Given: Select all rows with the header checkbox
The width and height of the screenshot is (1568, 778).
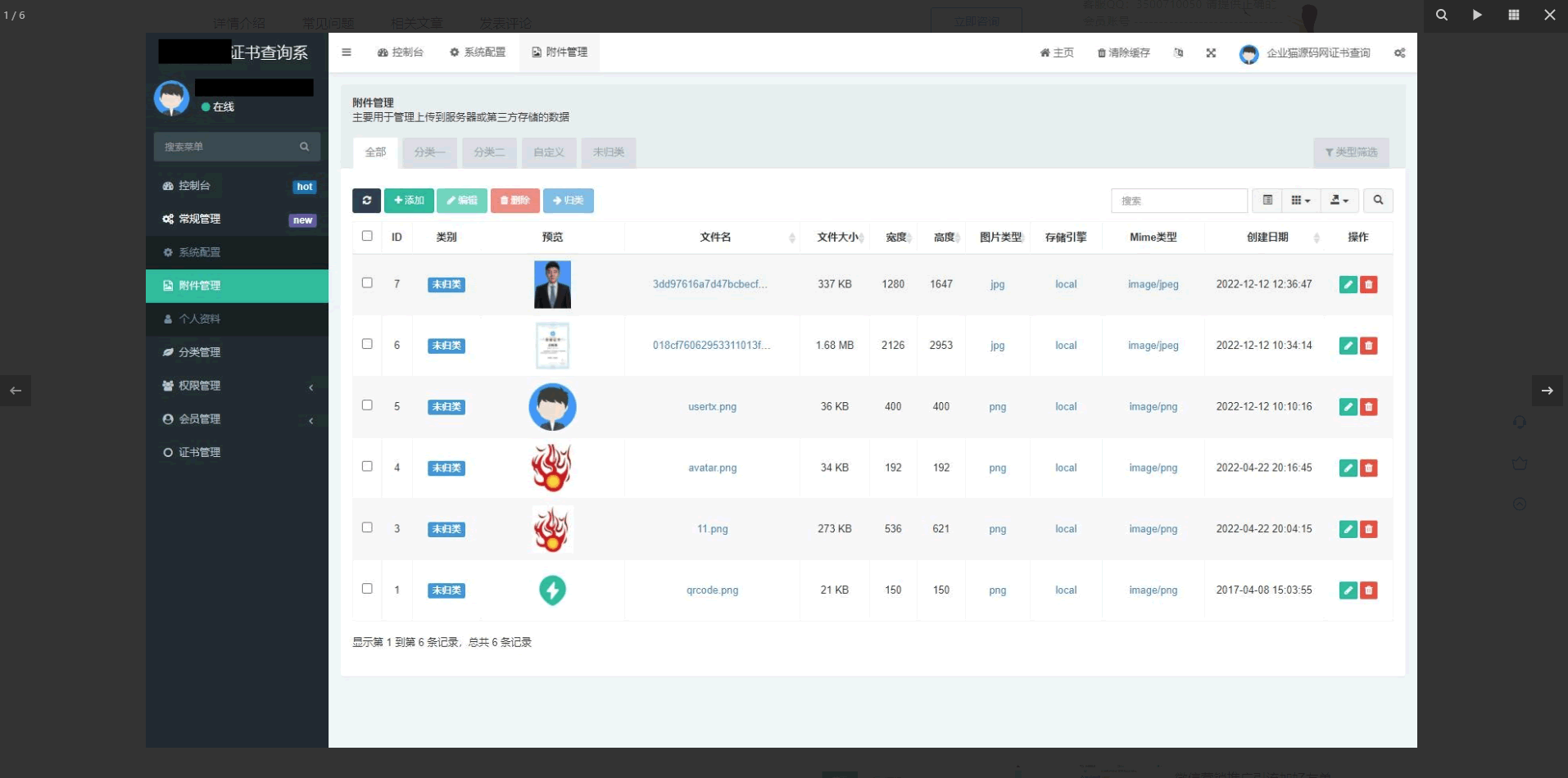Looking at the screenshot, I should (x=367, y=236).
